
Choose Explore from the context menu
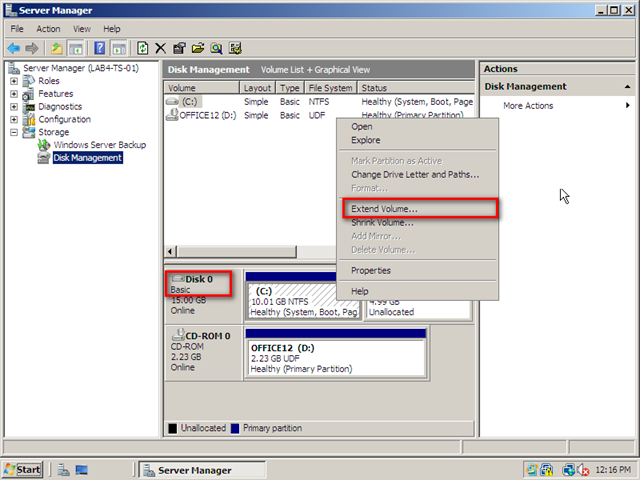click(417, 140)
